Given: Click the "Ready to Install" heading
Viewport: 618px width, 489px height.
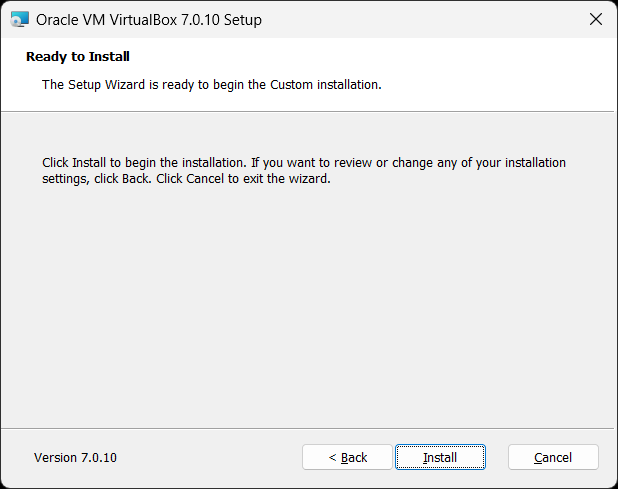Looking at the screenshot, I should coord(78,57).
